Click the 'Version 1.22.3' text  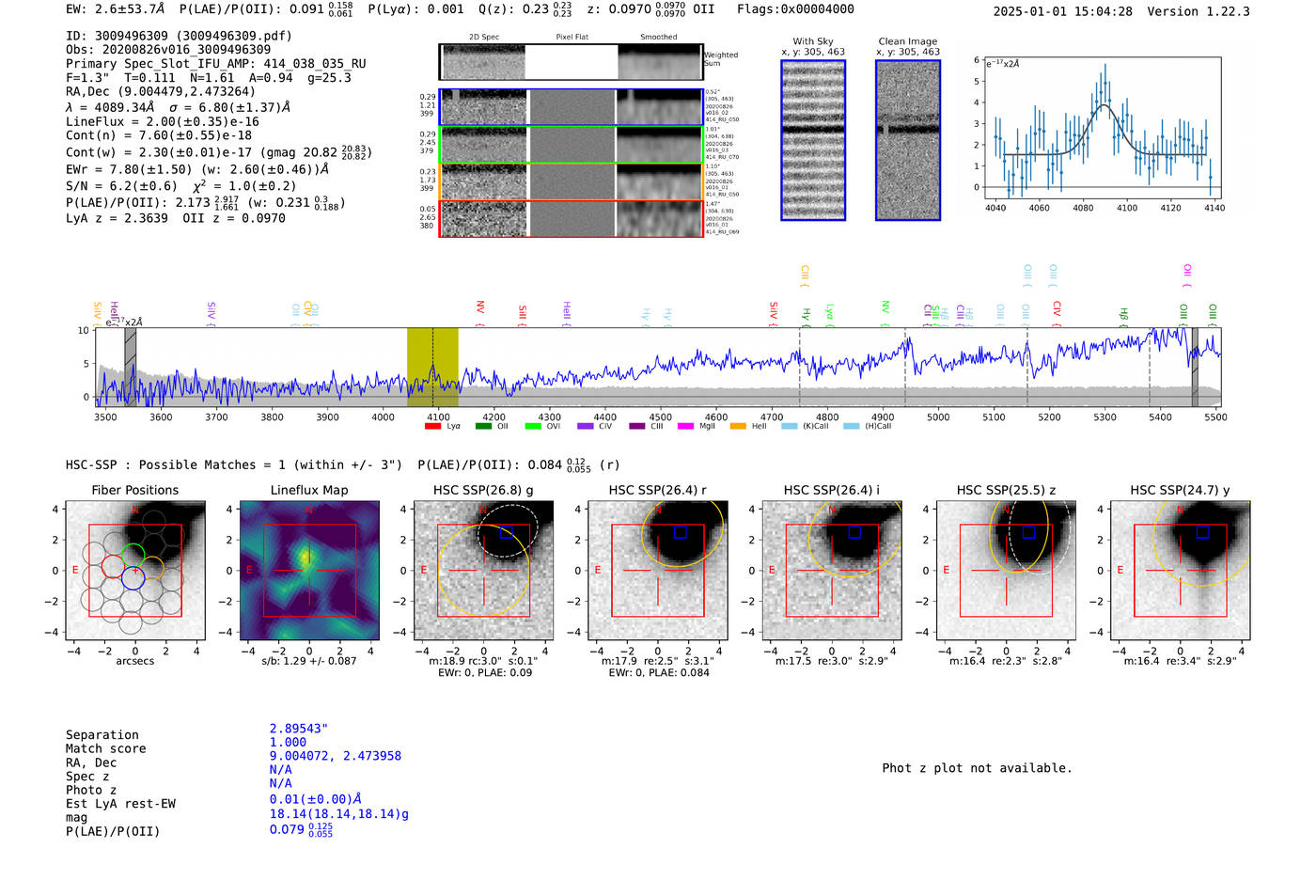(x=1198, y=11)
